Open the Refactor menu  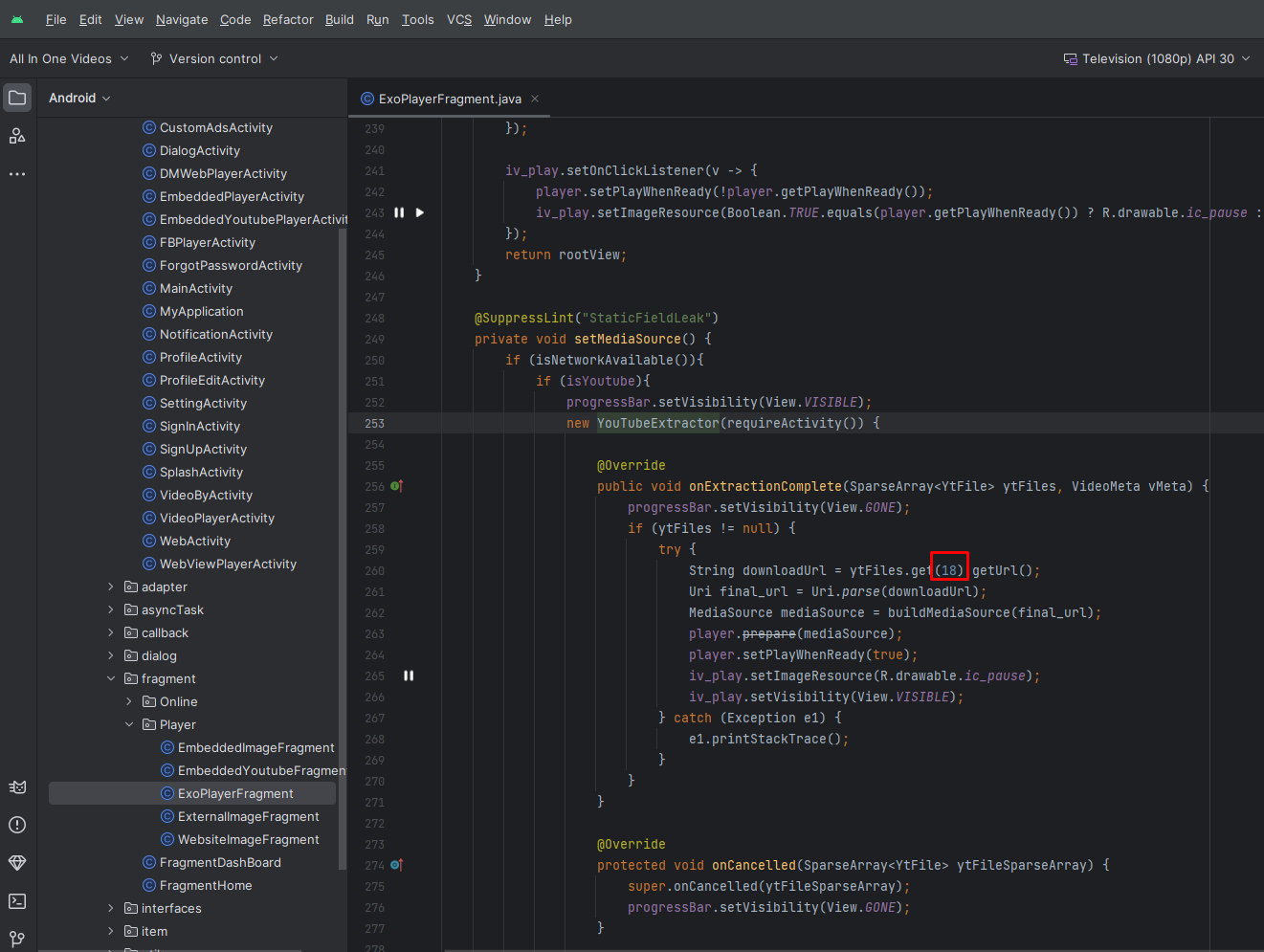[x=288, y=19]
